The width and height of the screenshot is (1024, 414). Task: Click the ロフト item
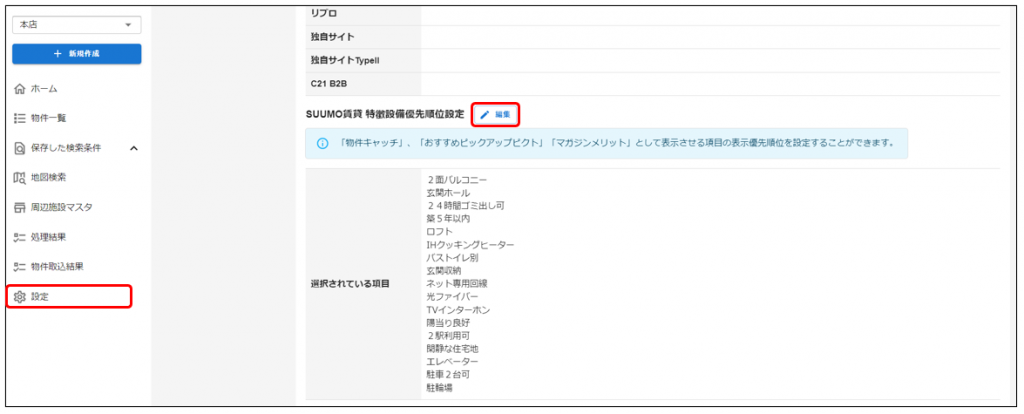(438, 232)
